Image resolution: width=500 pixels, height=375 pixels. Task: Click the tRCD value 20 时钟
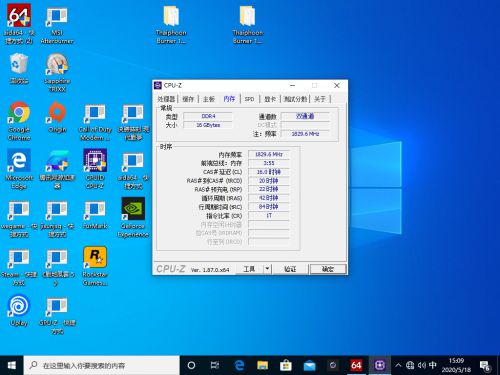point(269,180)
